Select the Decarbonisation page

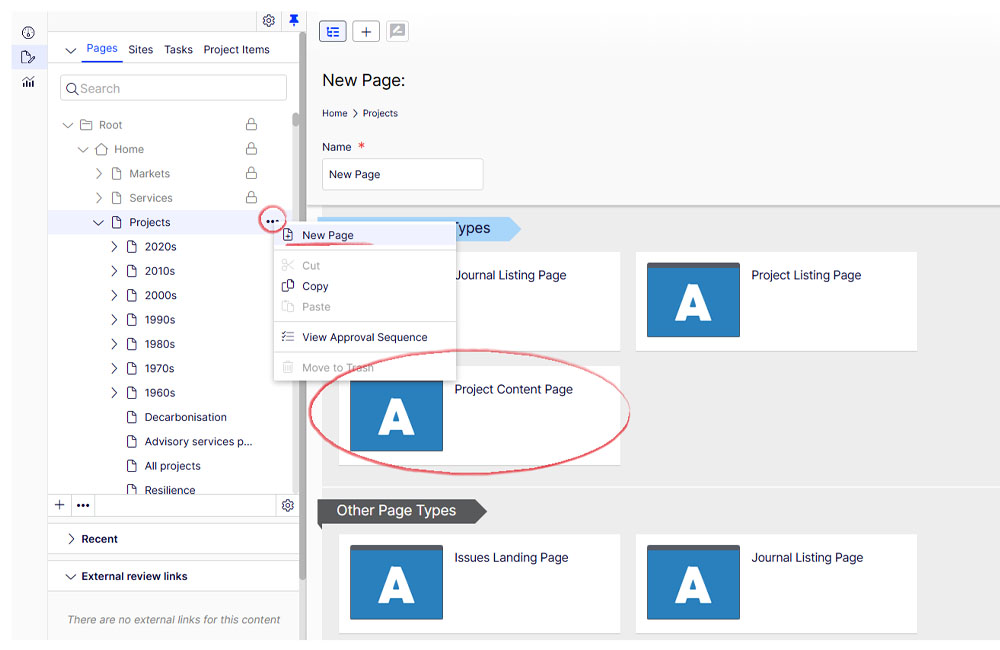point(186,417)
